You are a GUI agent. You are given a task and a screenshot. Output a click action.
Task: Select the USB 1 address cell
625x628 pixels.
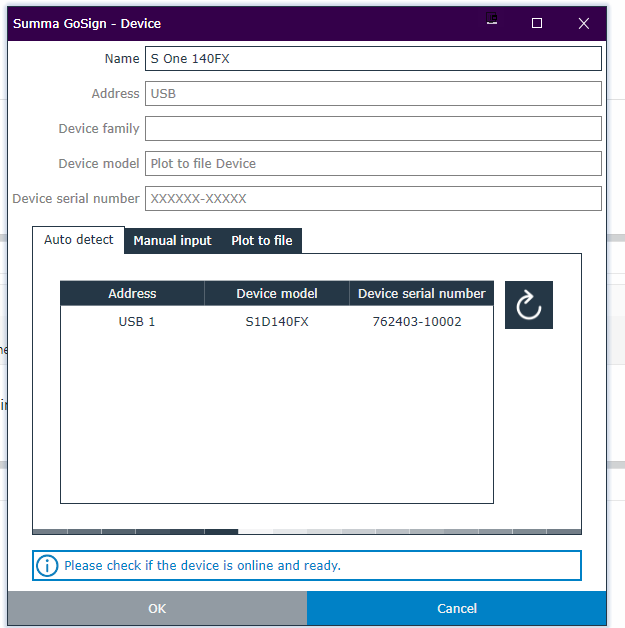137,322
